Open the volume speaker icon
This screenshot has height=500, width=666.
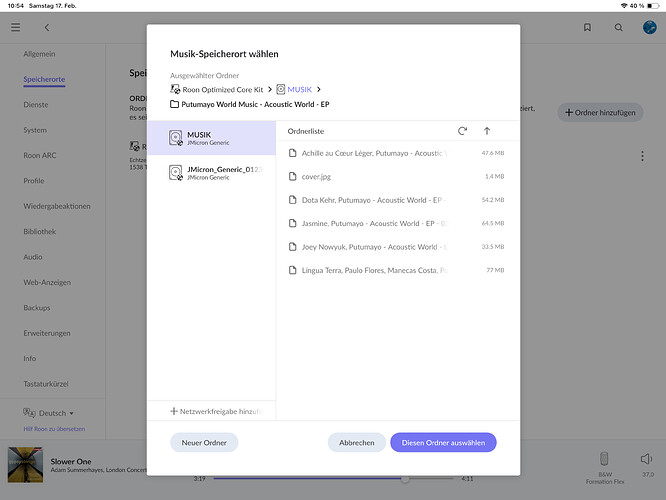[646, 459]
